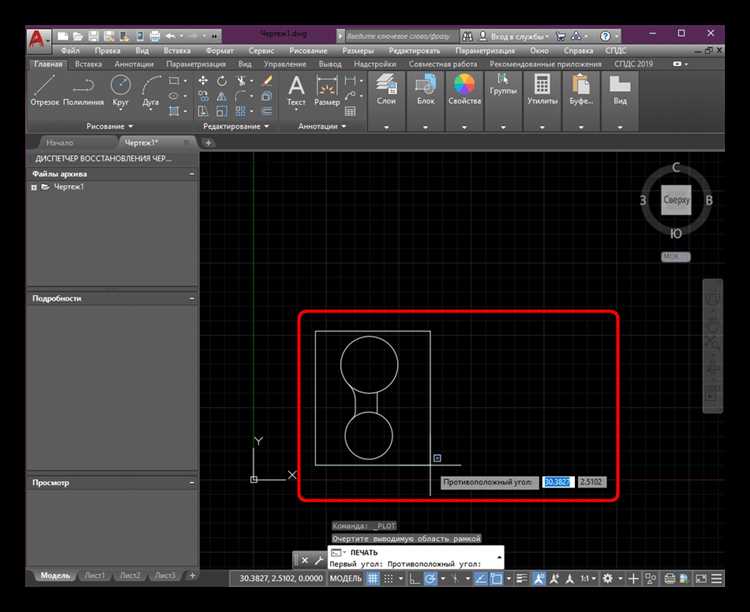Activate the Текст text annotation tool
Image resolution: width=750 pixels, height=612 pixels.
point(296,90)
